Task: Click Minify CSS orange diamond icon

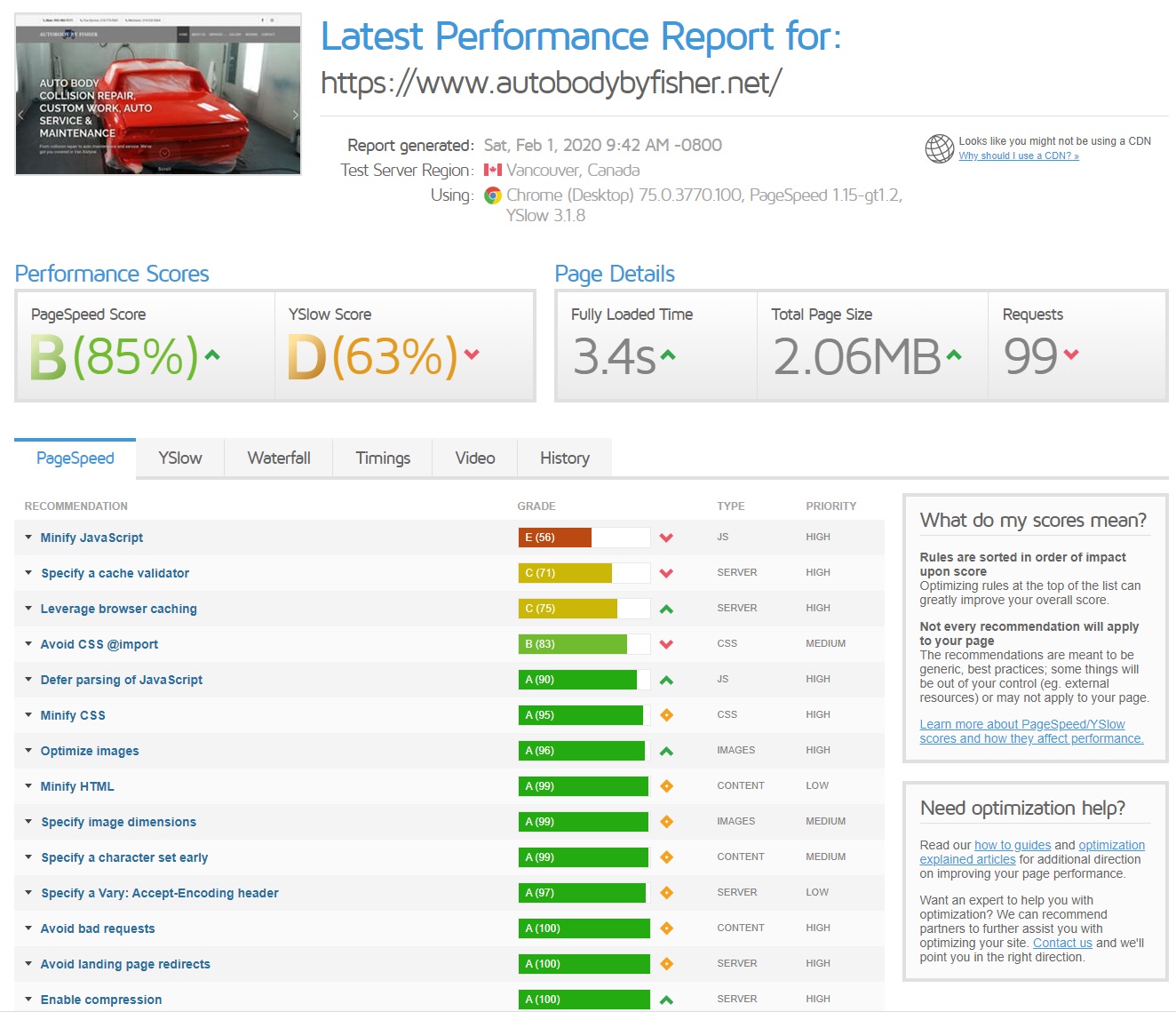Action: pyautogui.click(x=666, y=715)
